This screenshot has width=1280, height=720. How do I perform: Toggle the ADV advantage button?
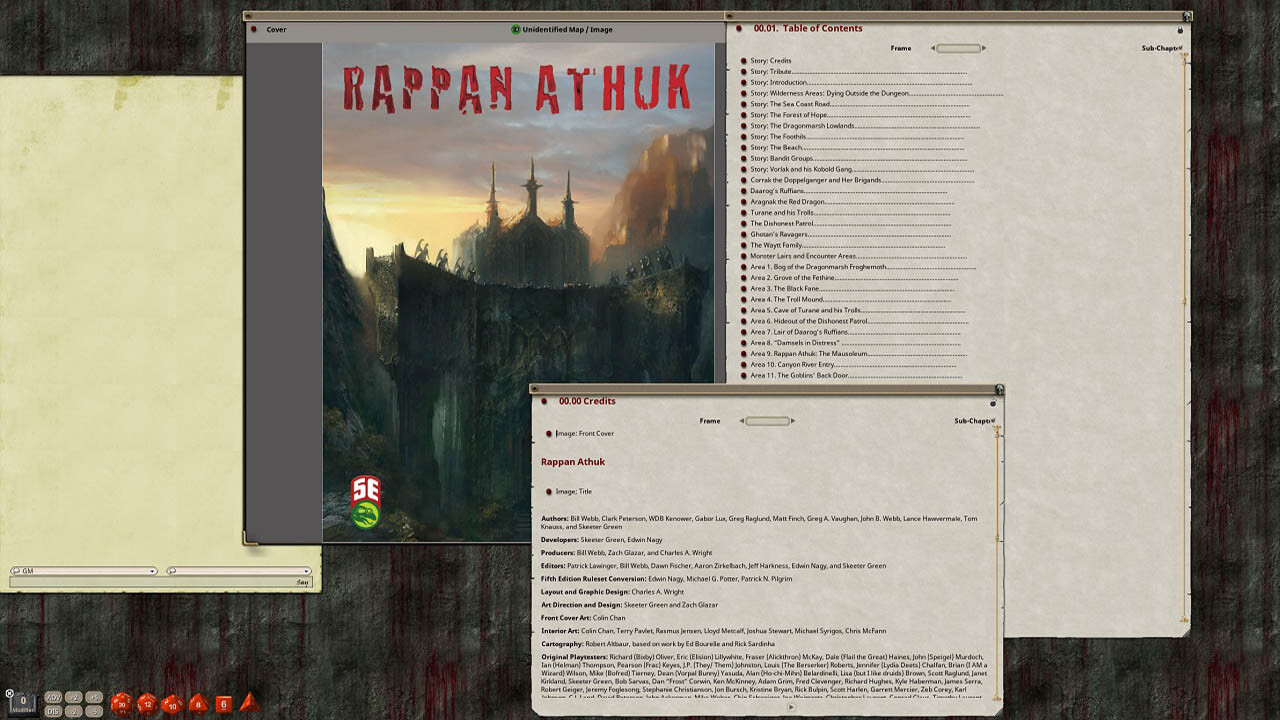coord(54,698)
